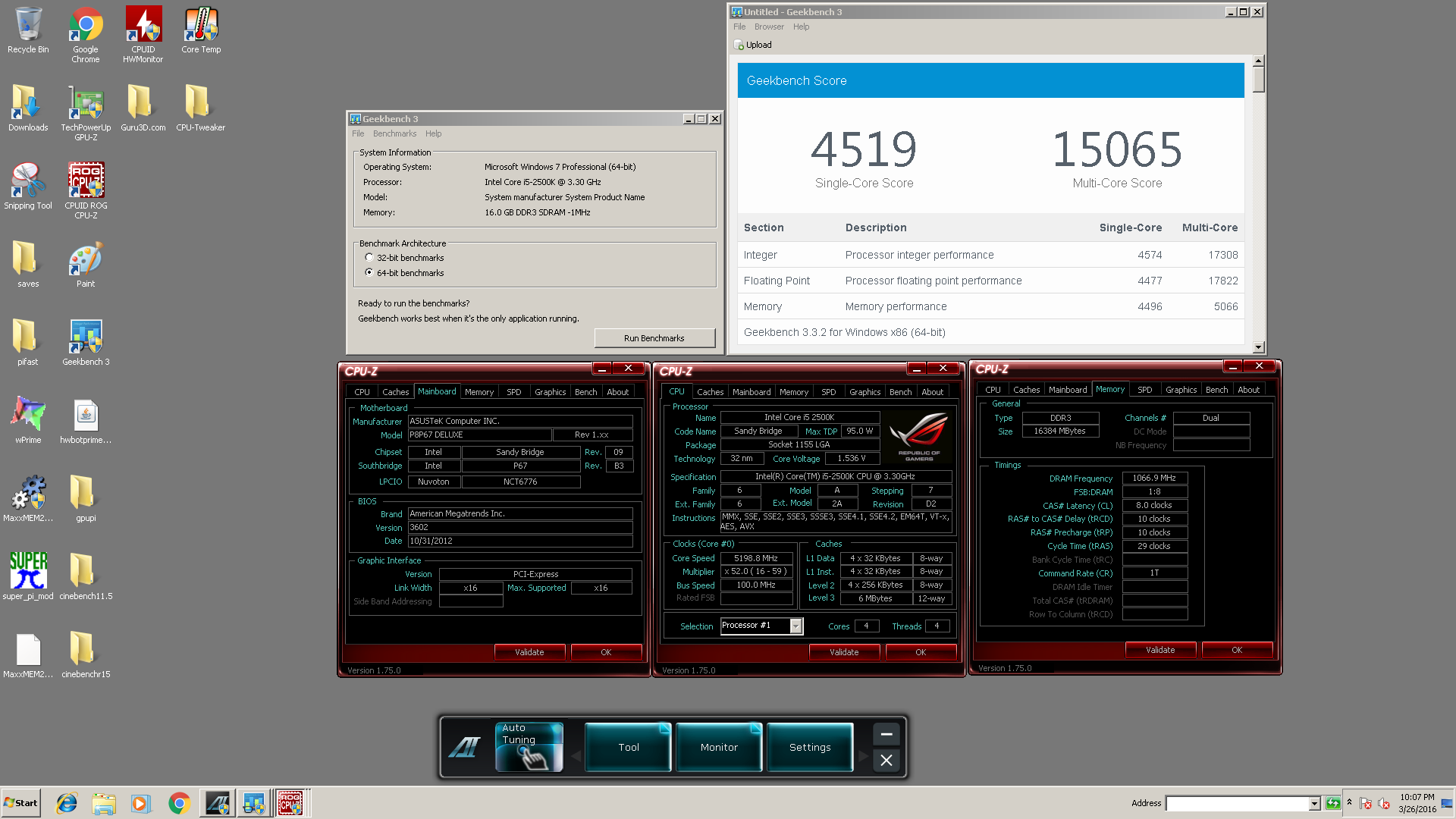The height and width of the screenshot is (819, 1456).
Task: Launch Geekbench 3 desktop shortcut
Action: 86,342
